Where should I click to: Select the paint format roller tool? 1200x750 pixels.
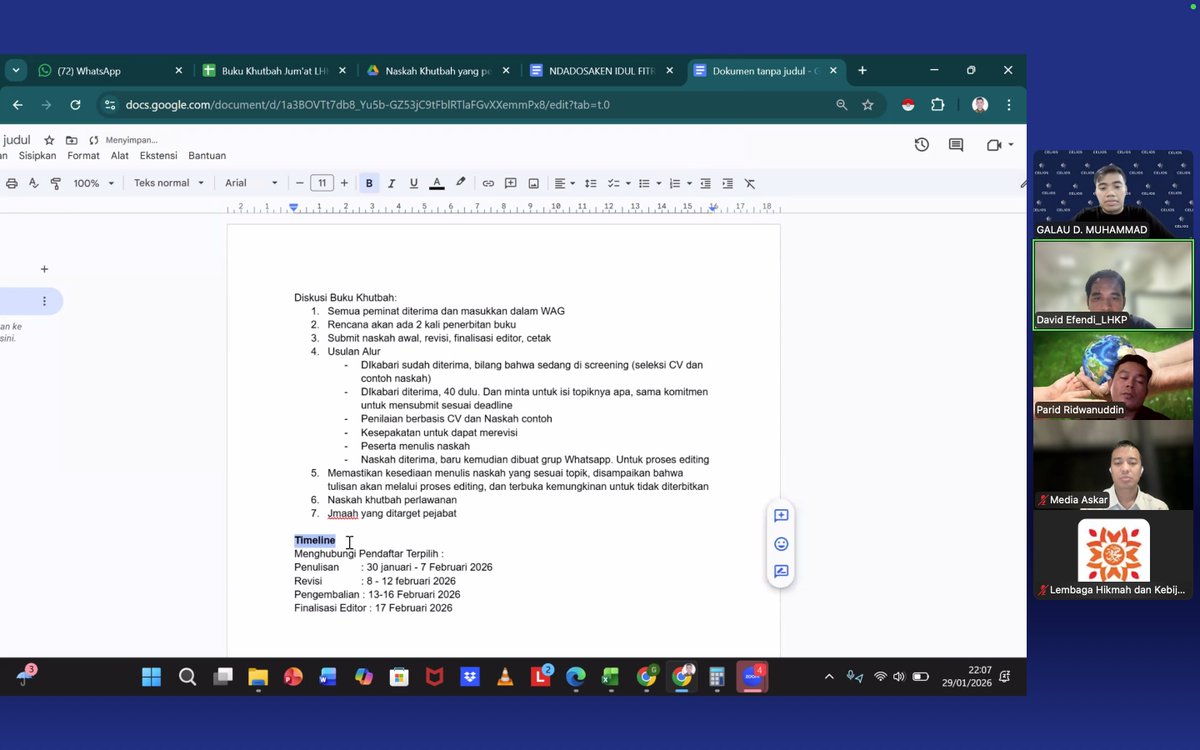(x=56, y=183)
